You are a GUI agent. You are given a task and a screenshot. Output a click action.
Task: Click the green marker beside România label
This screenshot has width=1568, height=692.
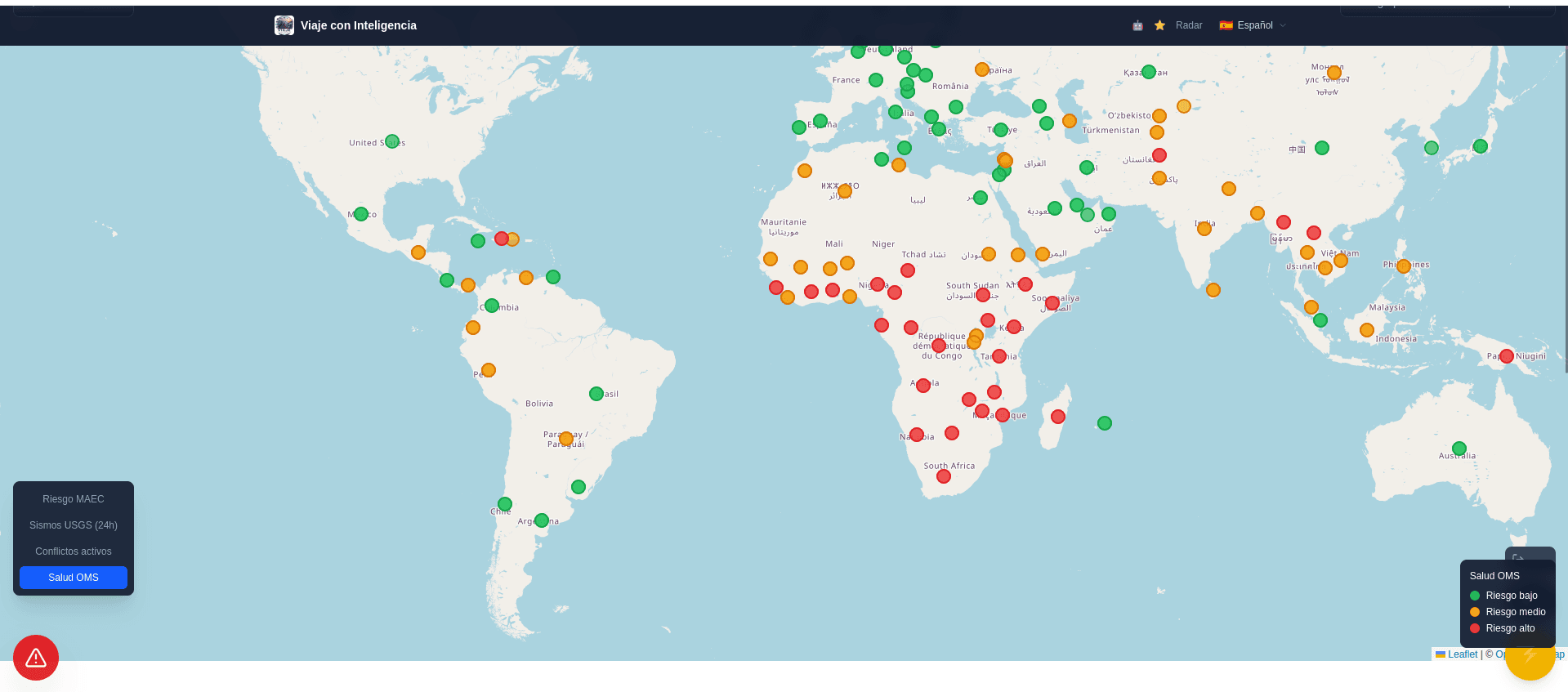pyautogui.click(x=926, y=75)
